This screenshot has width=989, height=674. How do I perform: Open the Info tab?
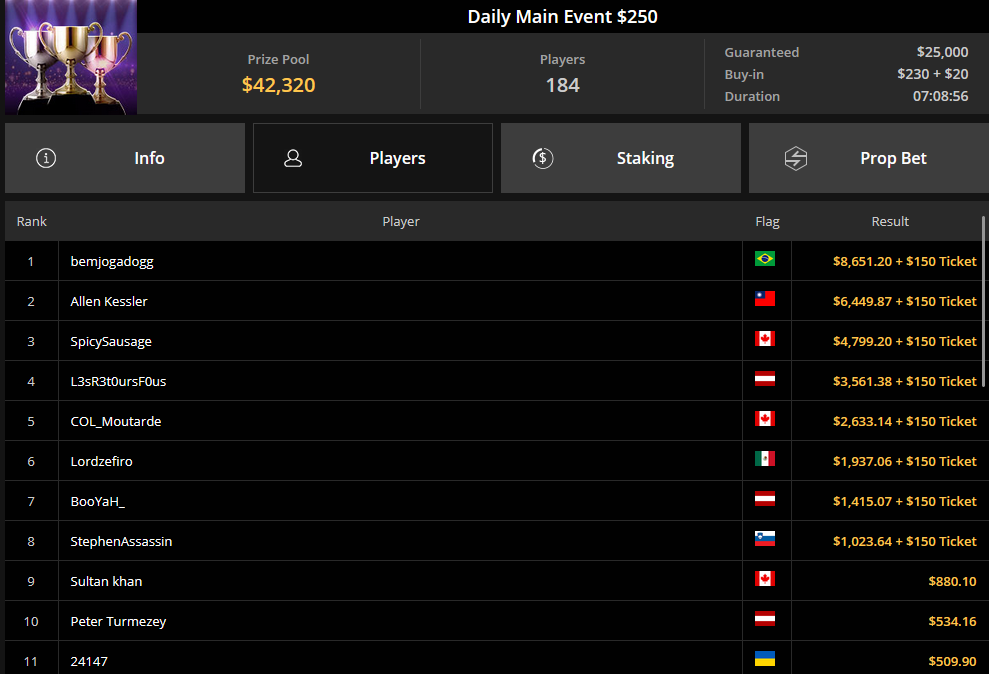125,158
